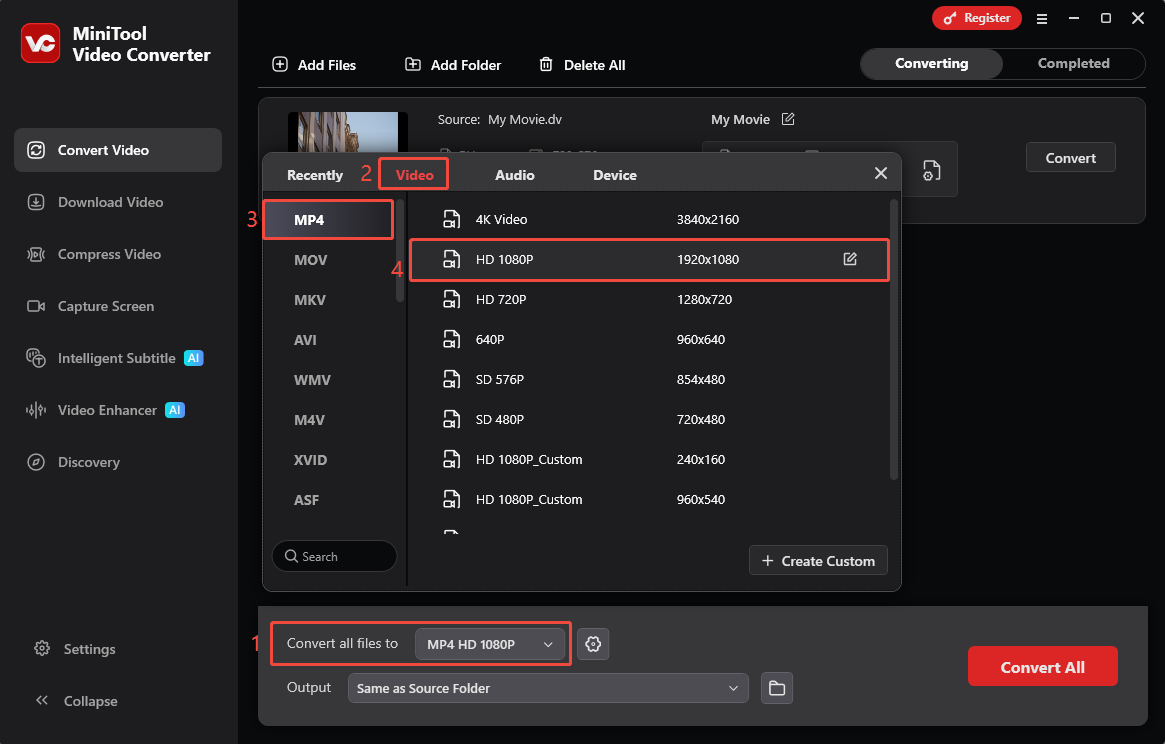The image size is (1165, 744).
Task: Click the file settings icon beside Convert
Action: click(x=932, y=171)
